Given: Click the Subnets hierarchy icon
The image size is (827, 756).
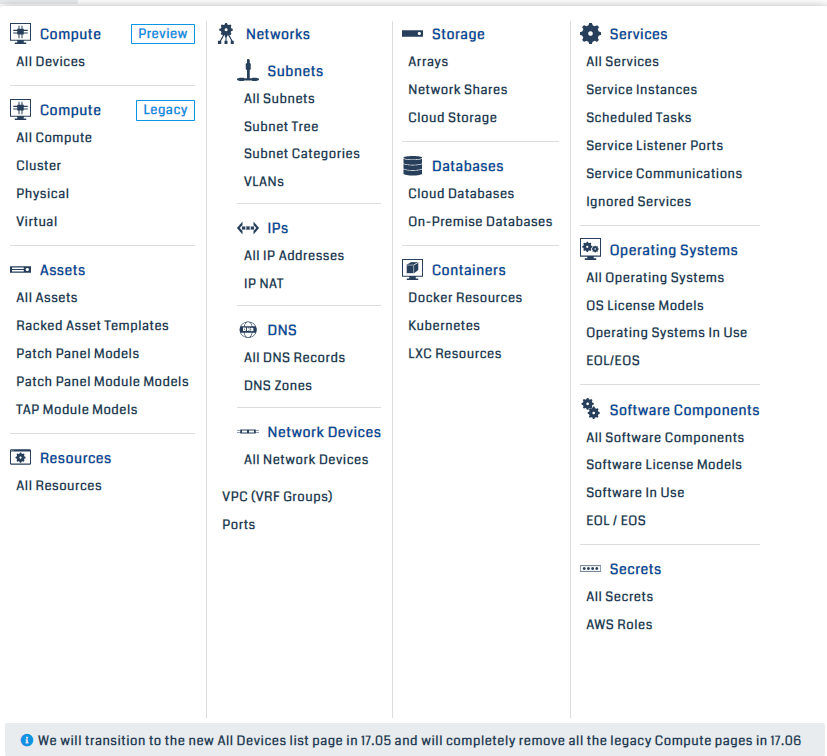Looking at the screenshot, I should [248, 70].
